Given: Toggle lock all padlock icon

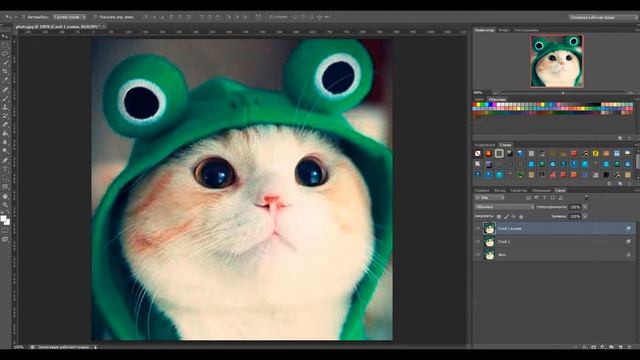Looking at the screenshot, I should pyautogui.click(x=521, y=216).
